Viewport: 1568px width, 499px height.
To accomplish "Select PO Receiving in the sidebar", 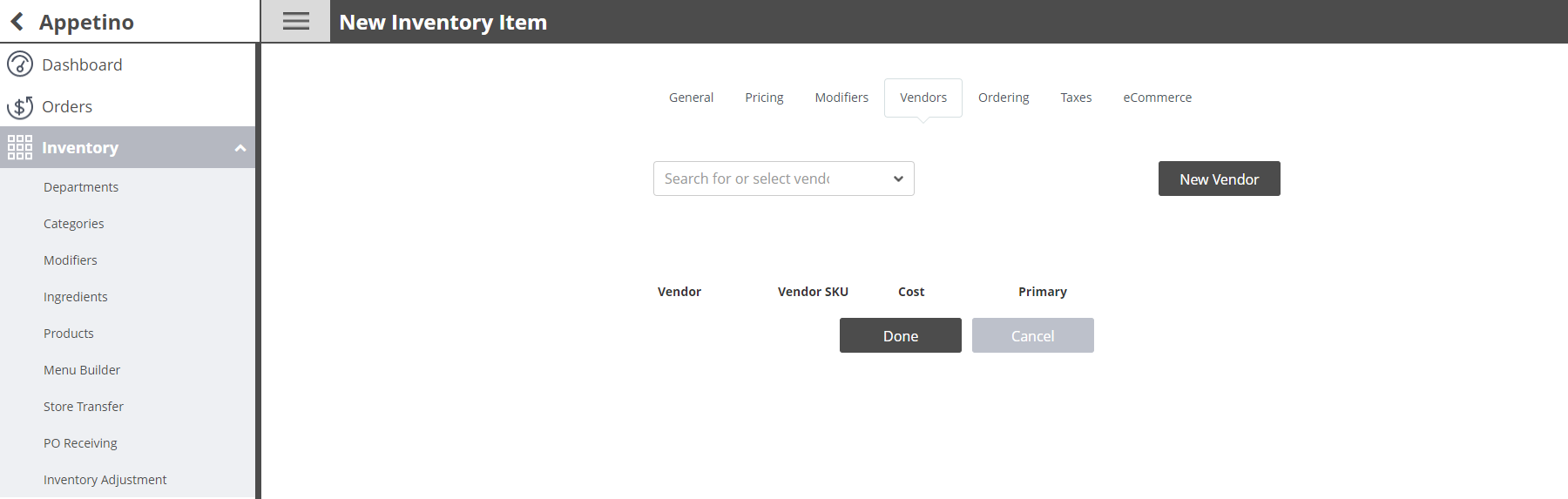I will pos(80,443).
